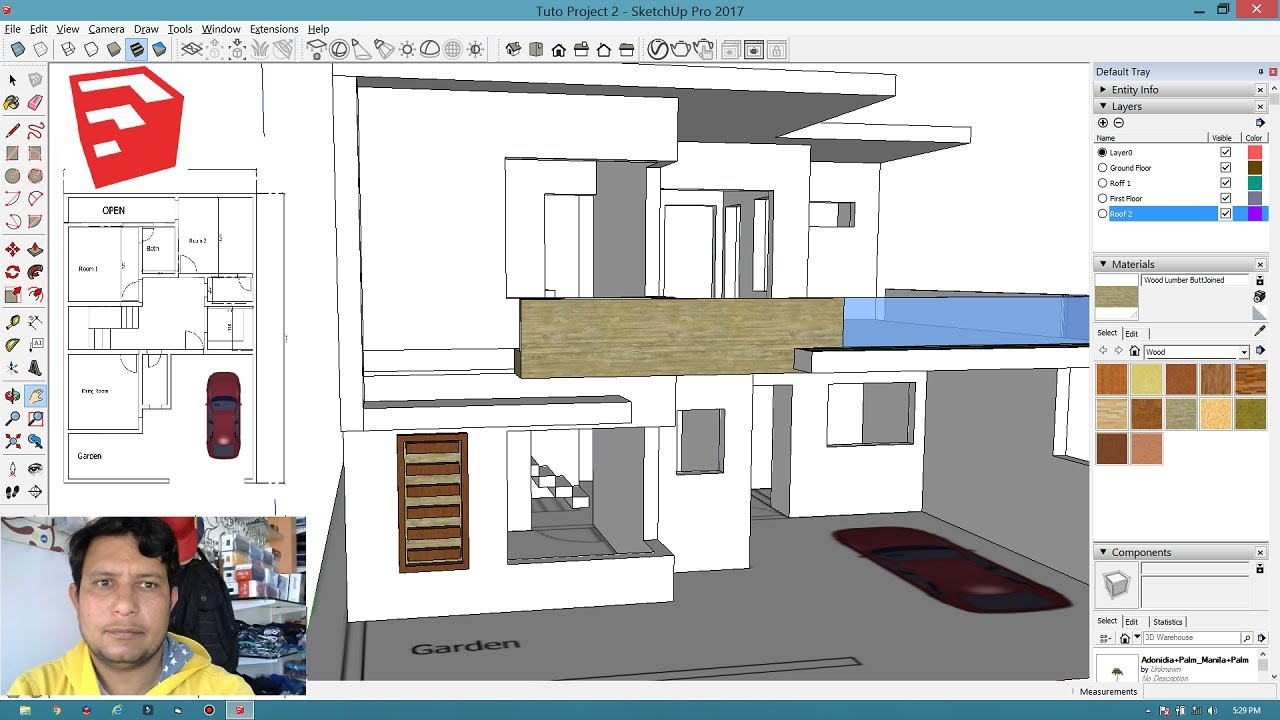Screen dimensions: 1280x720
Task: Click the 3D Warehouse search field
Action: pos(1191,637)
